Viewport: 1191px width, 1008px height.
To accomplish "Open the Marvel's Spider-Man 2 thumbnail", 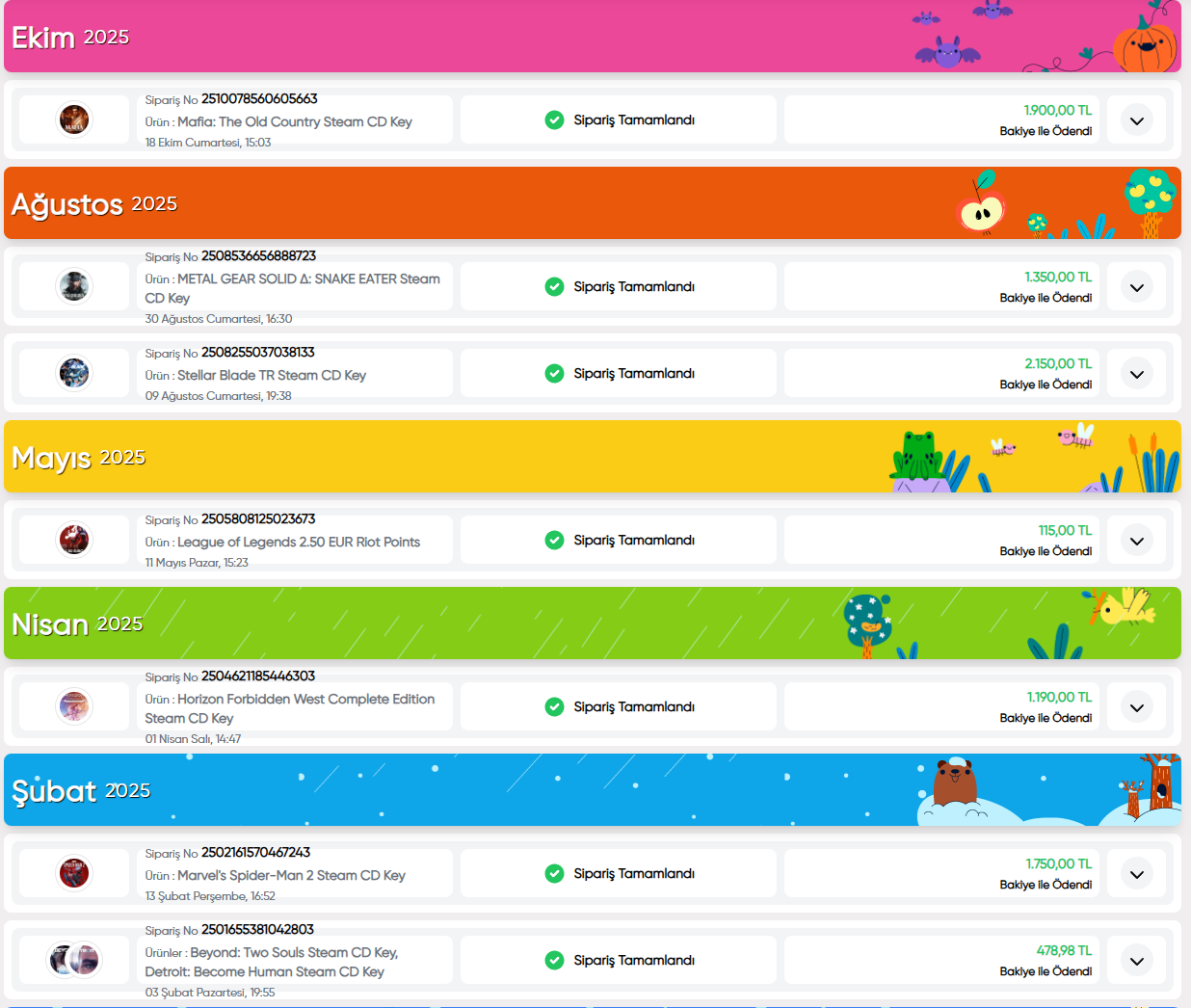I will point(74,873).
